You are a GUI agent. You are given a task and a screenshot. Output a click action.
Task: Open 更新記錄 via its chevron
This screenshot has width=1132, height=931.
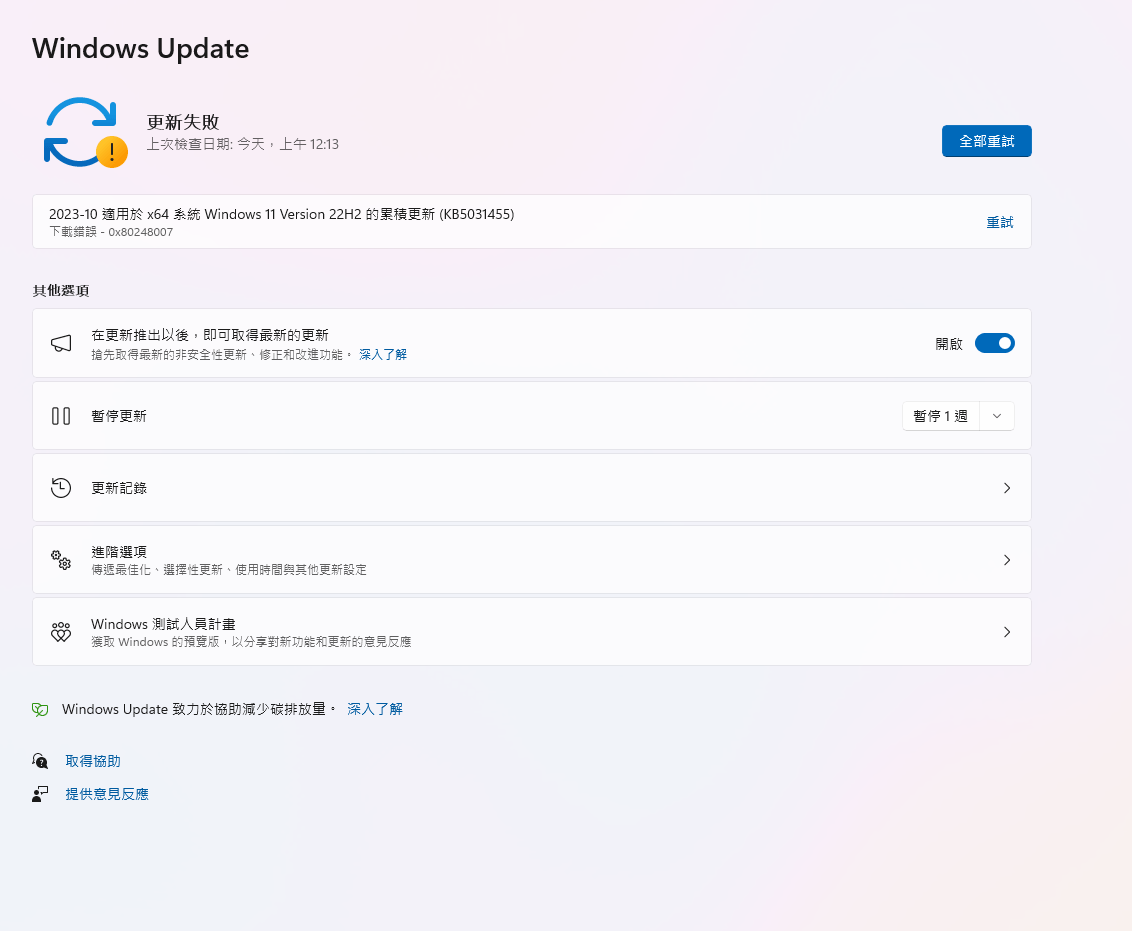pyautogui.click(x=1007, y=488)
